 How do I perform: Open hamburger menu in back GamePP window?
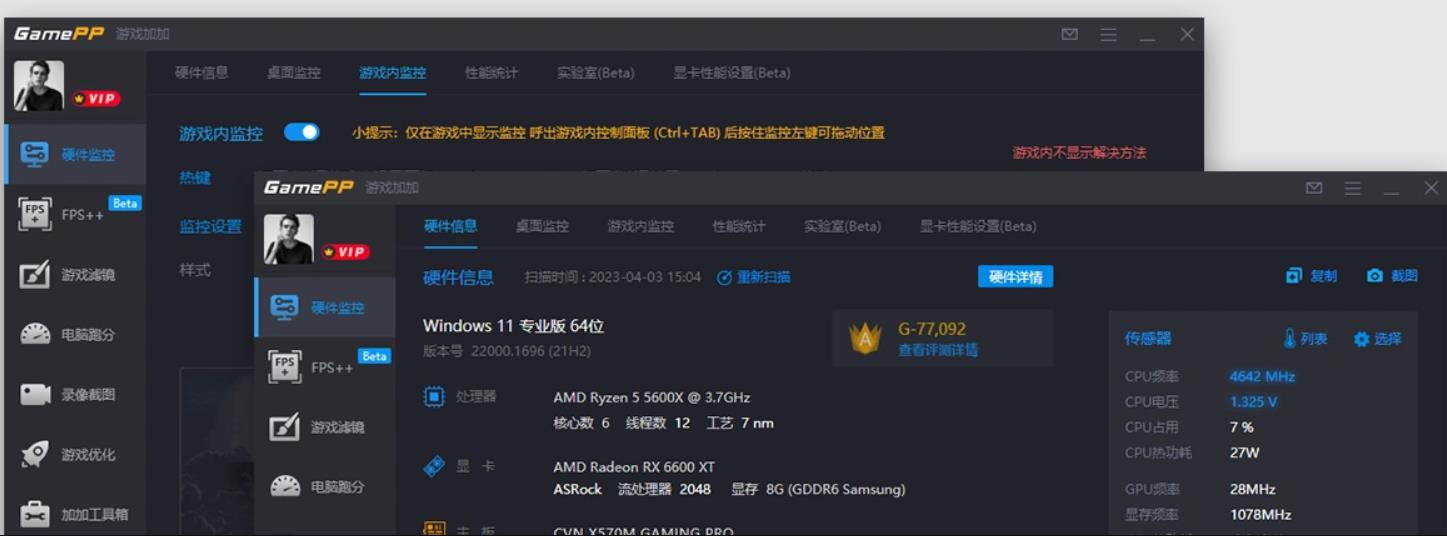[1108, 34]
